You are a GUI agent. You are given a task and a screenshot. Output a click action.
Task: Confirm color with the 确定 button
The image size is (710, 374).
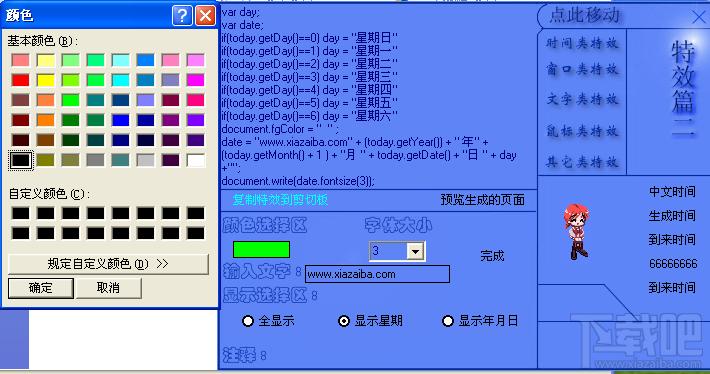pos(41,288)
